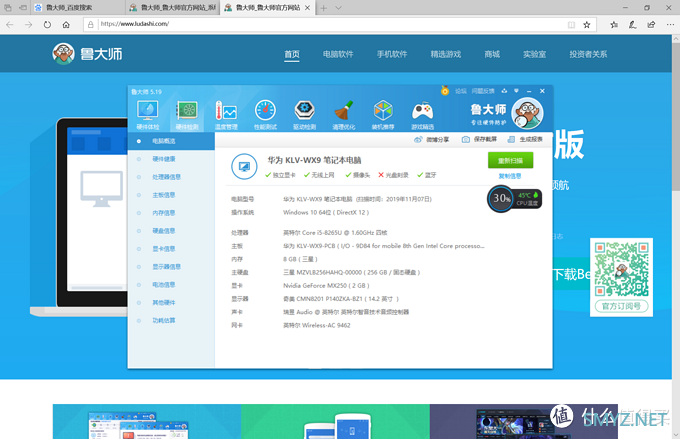Go to the browser home page
This screenshot has height=439, width=680.
(66, 25)
